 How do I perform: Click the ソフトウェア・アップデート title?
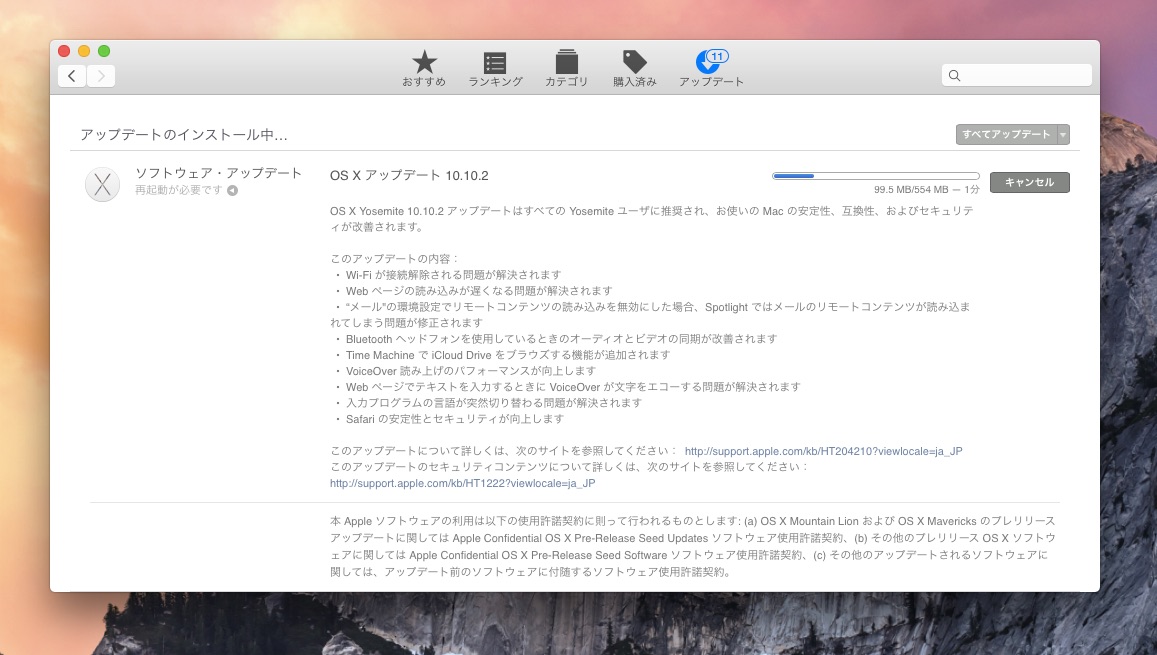click(x=218, y=173)
